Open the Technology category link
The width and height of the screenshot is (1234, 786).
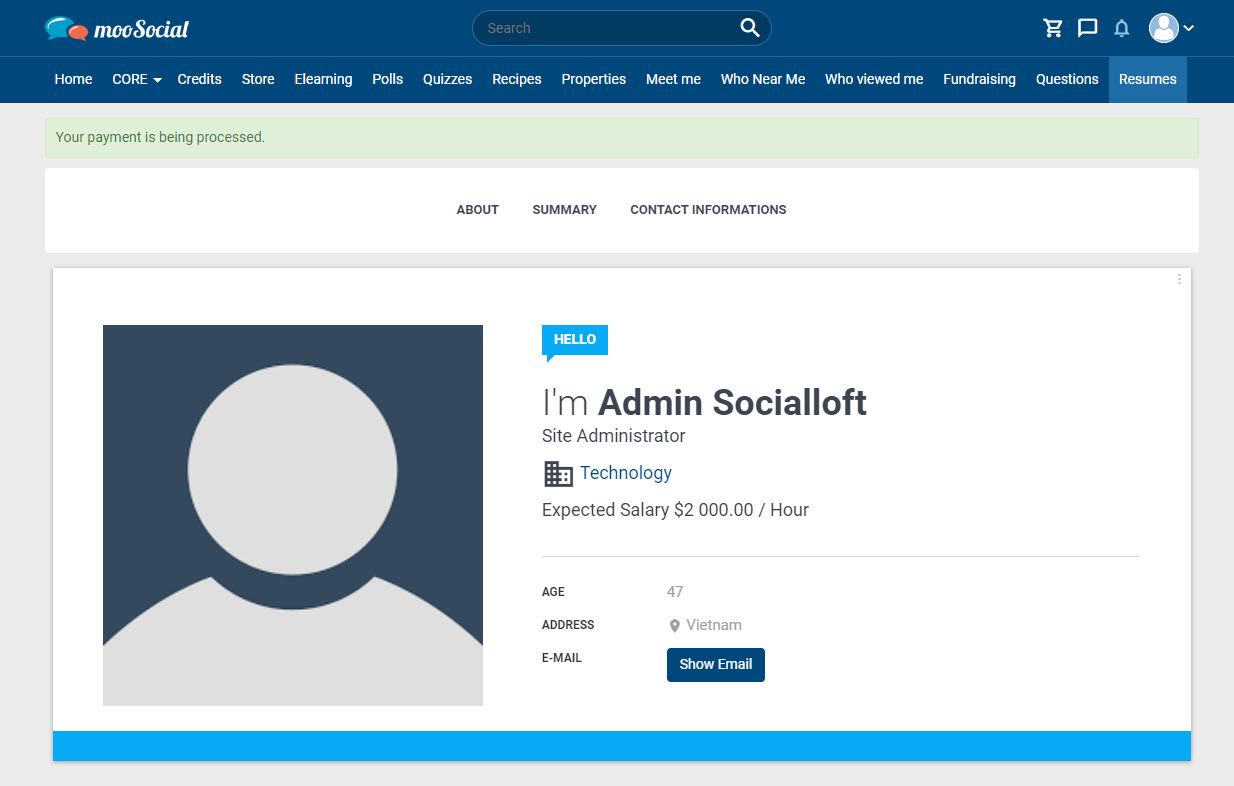click(626, 473)
